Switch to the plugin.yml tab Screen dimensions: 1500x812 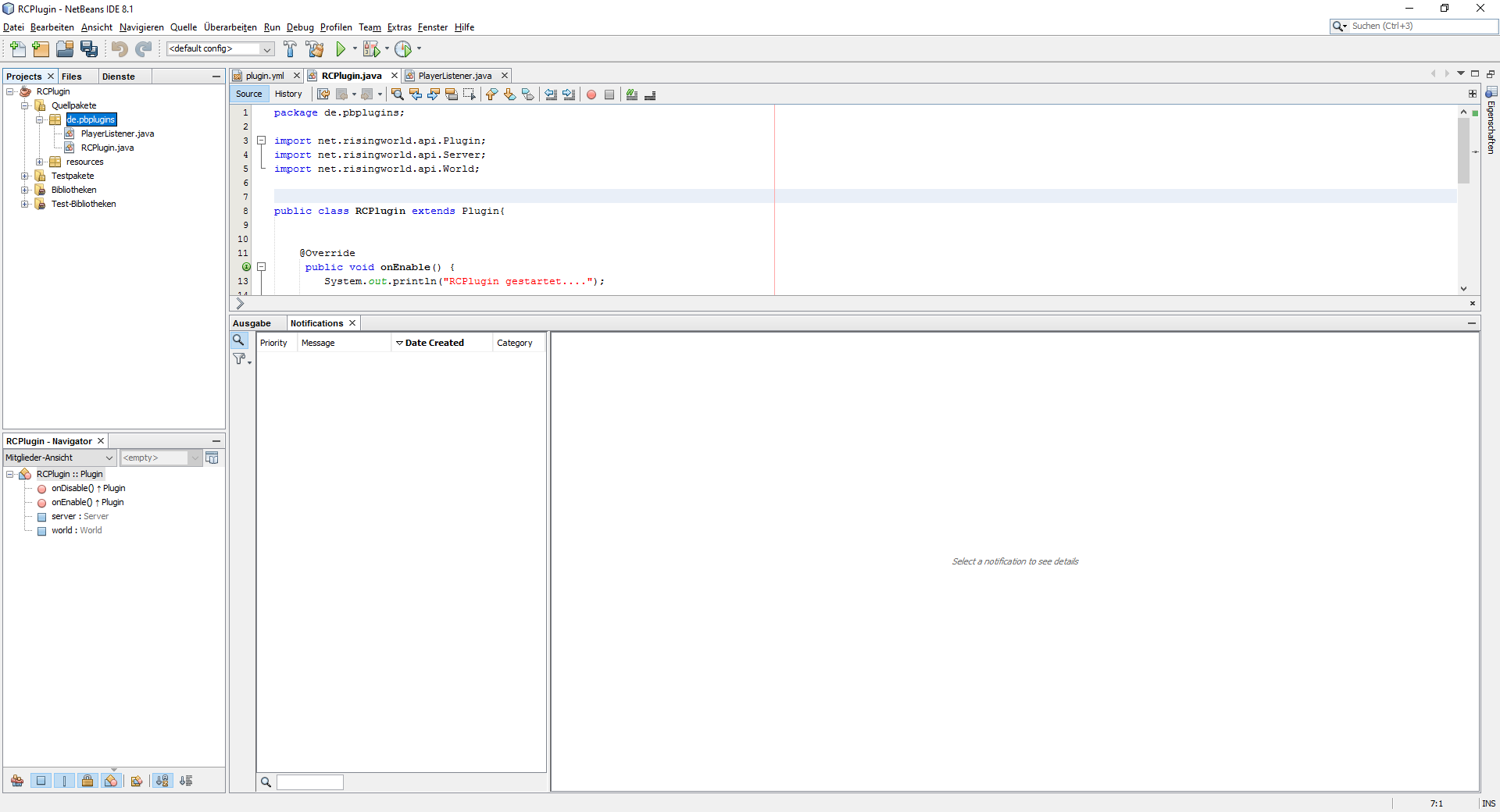tap(265, 76)
